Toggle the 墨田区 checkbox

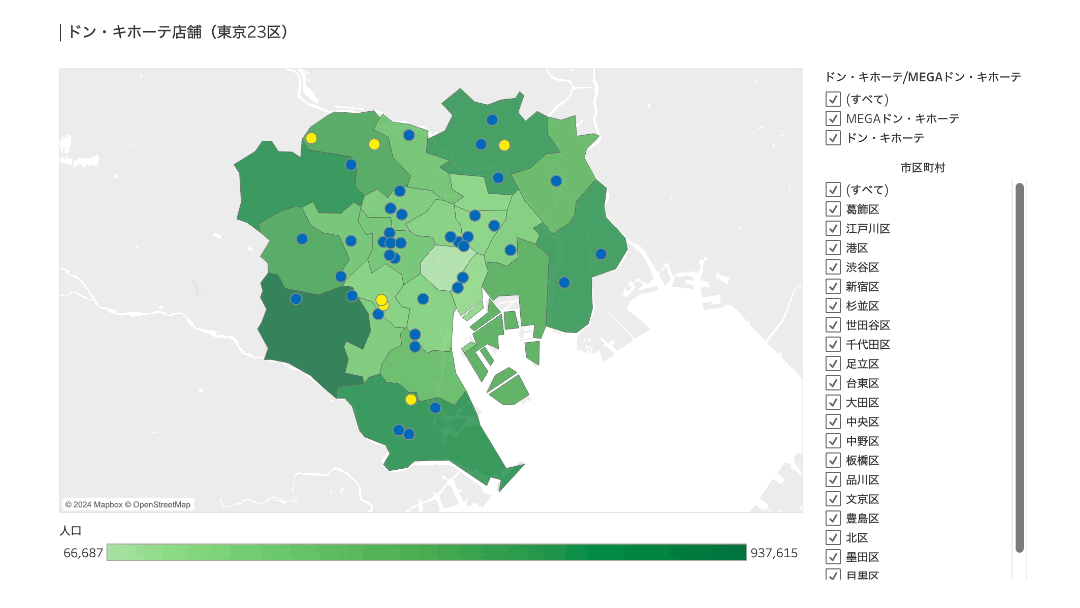point(833,556)
